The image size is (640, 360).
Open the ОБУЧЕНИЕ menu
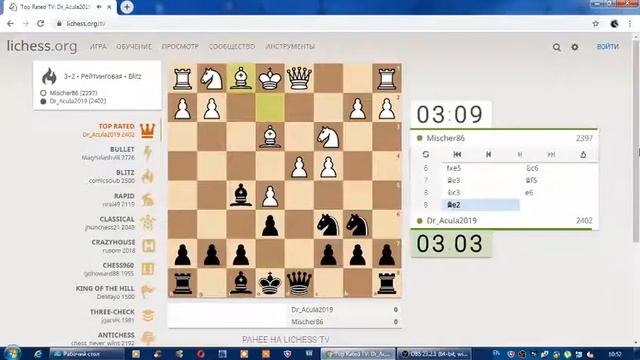point(134,47)
